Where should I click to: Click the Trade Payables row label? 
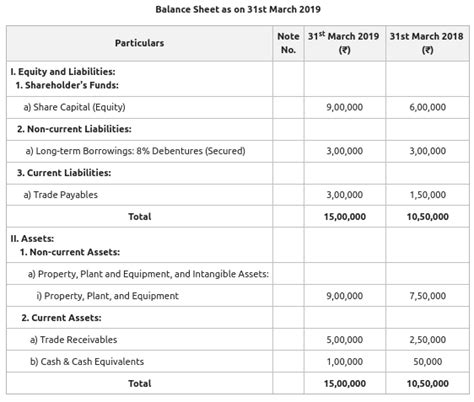click(61, 195)
